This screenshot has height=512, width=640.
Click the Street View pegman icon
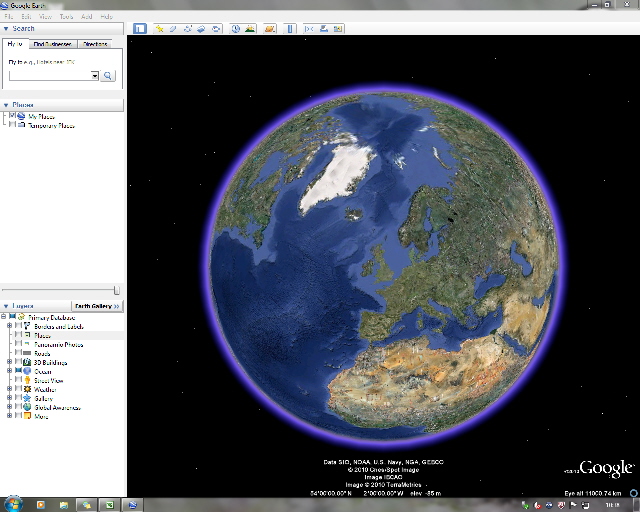click(x=27, y=380)
